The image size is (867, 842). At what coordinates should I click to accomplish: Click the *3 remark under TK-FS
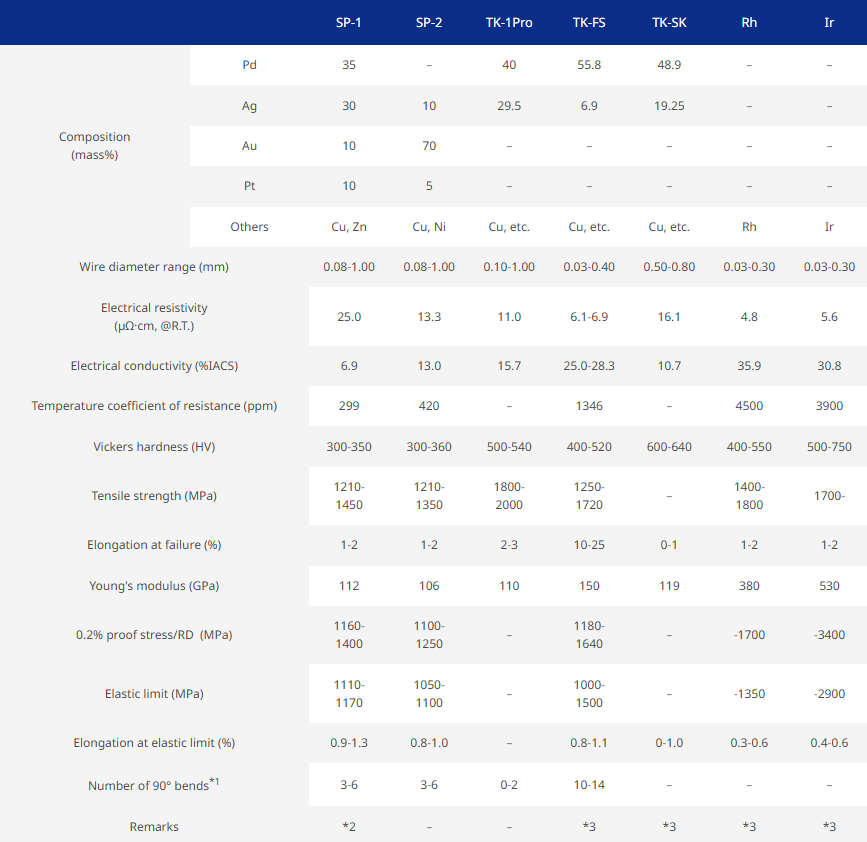[x=589, y=827]
